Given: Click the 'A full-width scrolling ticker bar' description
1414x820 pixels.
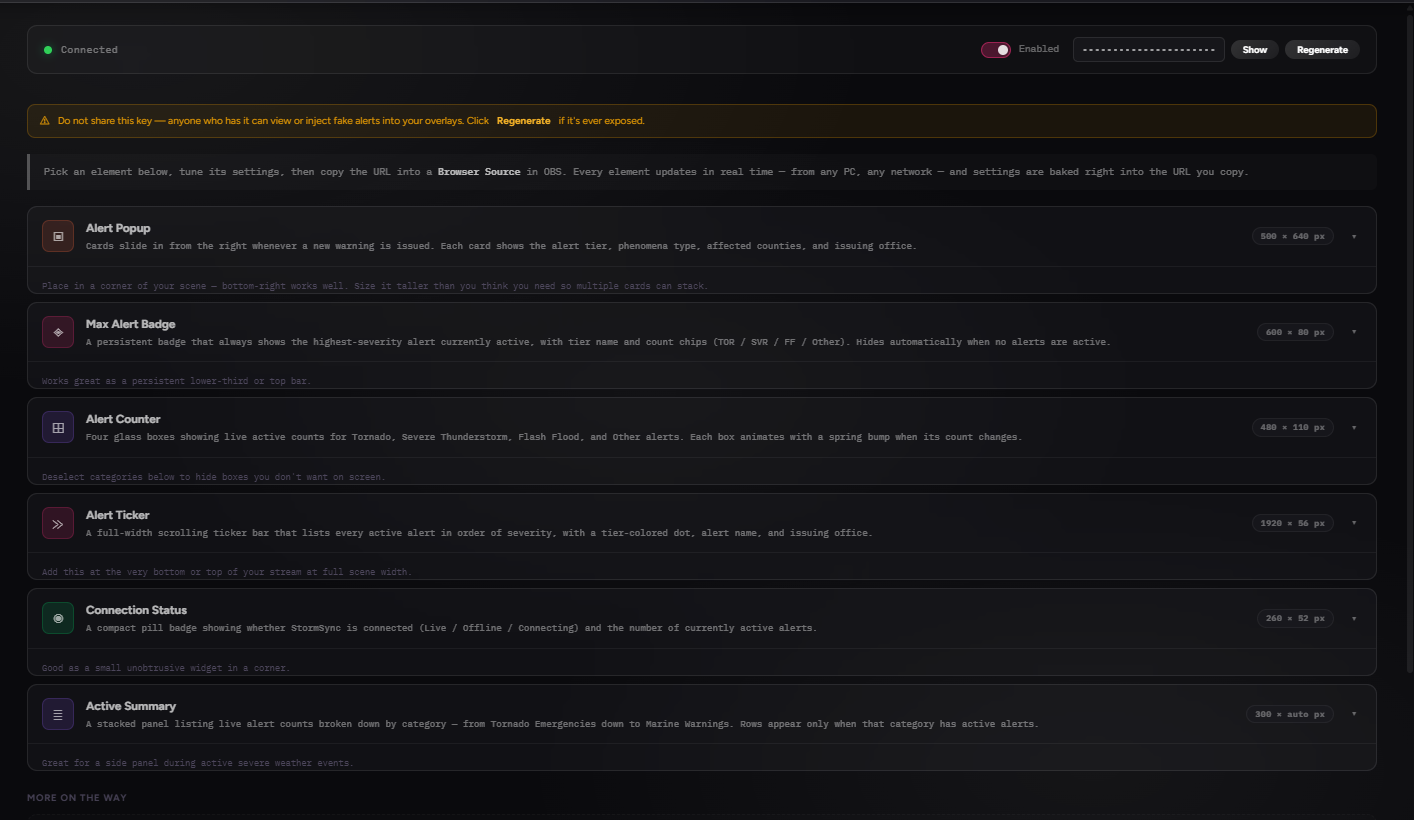Looking at the screenshot, I should (479, 533).
